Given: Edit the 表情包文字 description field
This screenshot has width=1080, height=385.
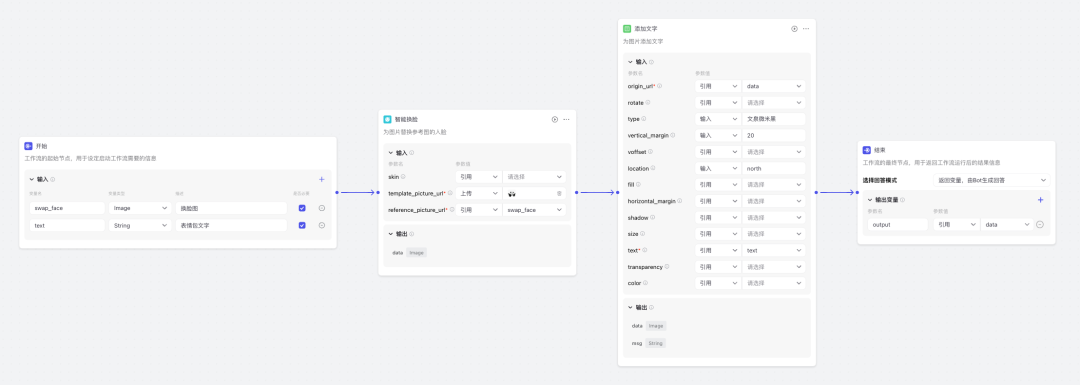Looking at the screenshot, I should [x=231, y=225].
